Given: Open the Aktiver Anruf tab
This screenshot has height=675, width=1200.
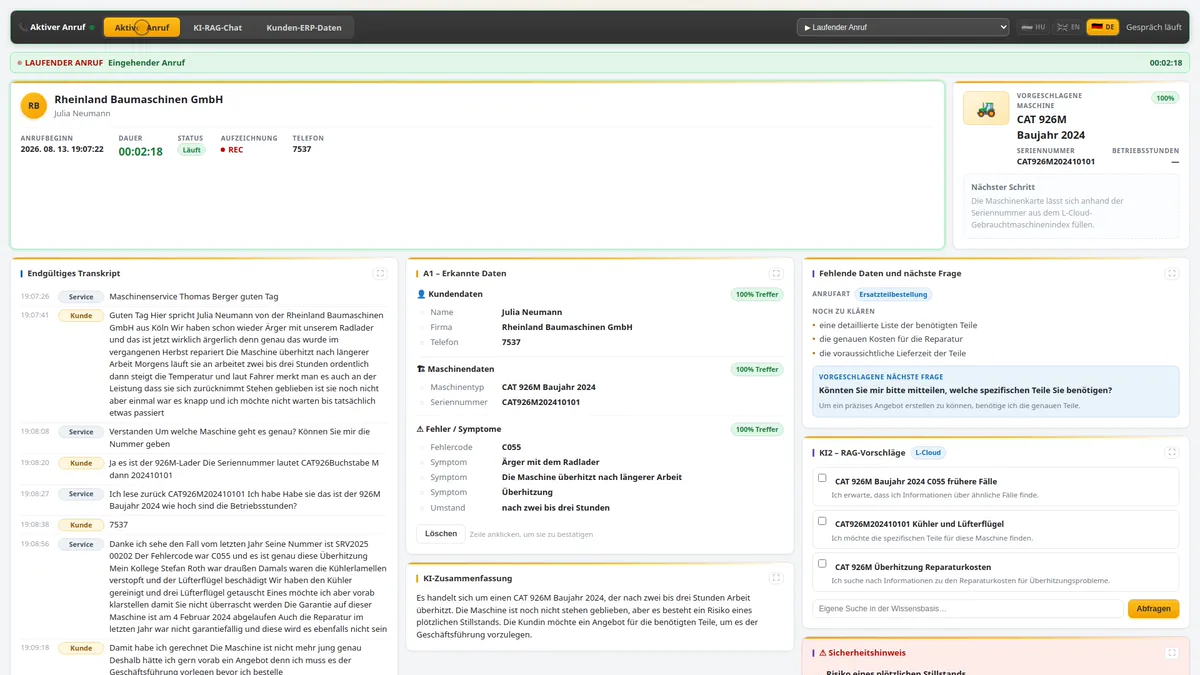Looking at the screenshot, I should (142, 28).
